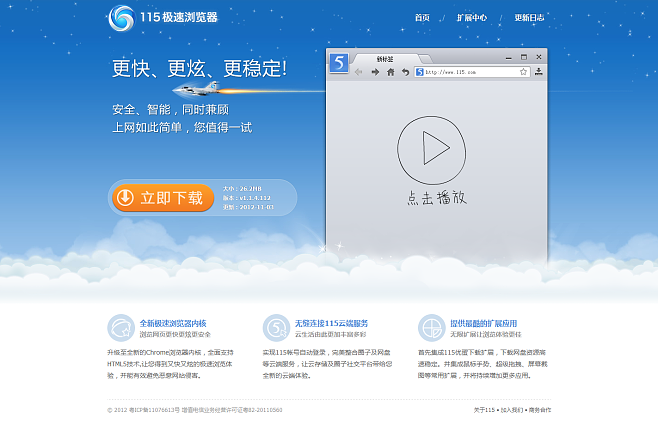Select the 新标签 tab in mock browser
The image size is (658, 424).
tap(384, 59)
